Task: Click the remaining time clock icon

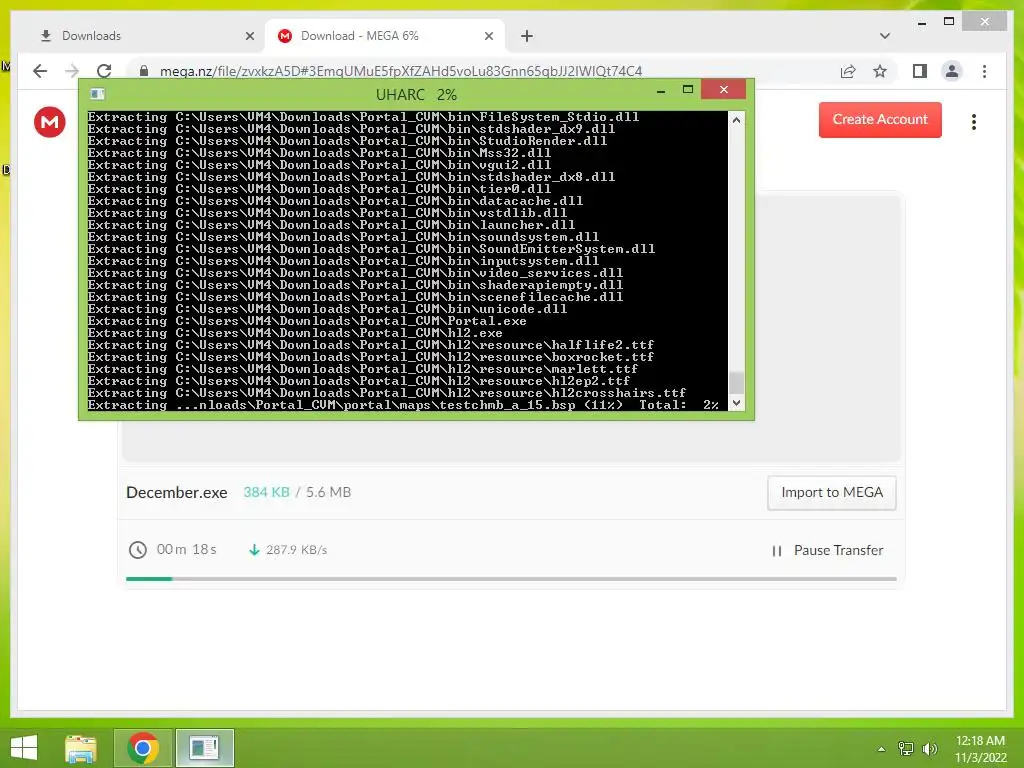Action: click(138, 550)
